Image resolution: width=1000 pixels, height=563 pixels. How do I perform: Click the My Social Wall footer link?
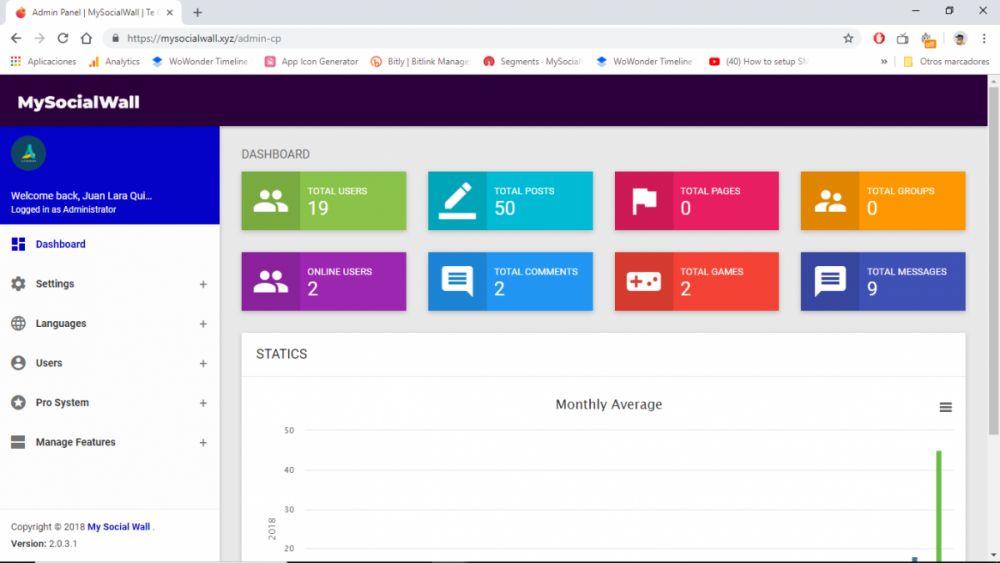tap(119, 527)
